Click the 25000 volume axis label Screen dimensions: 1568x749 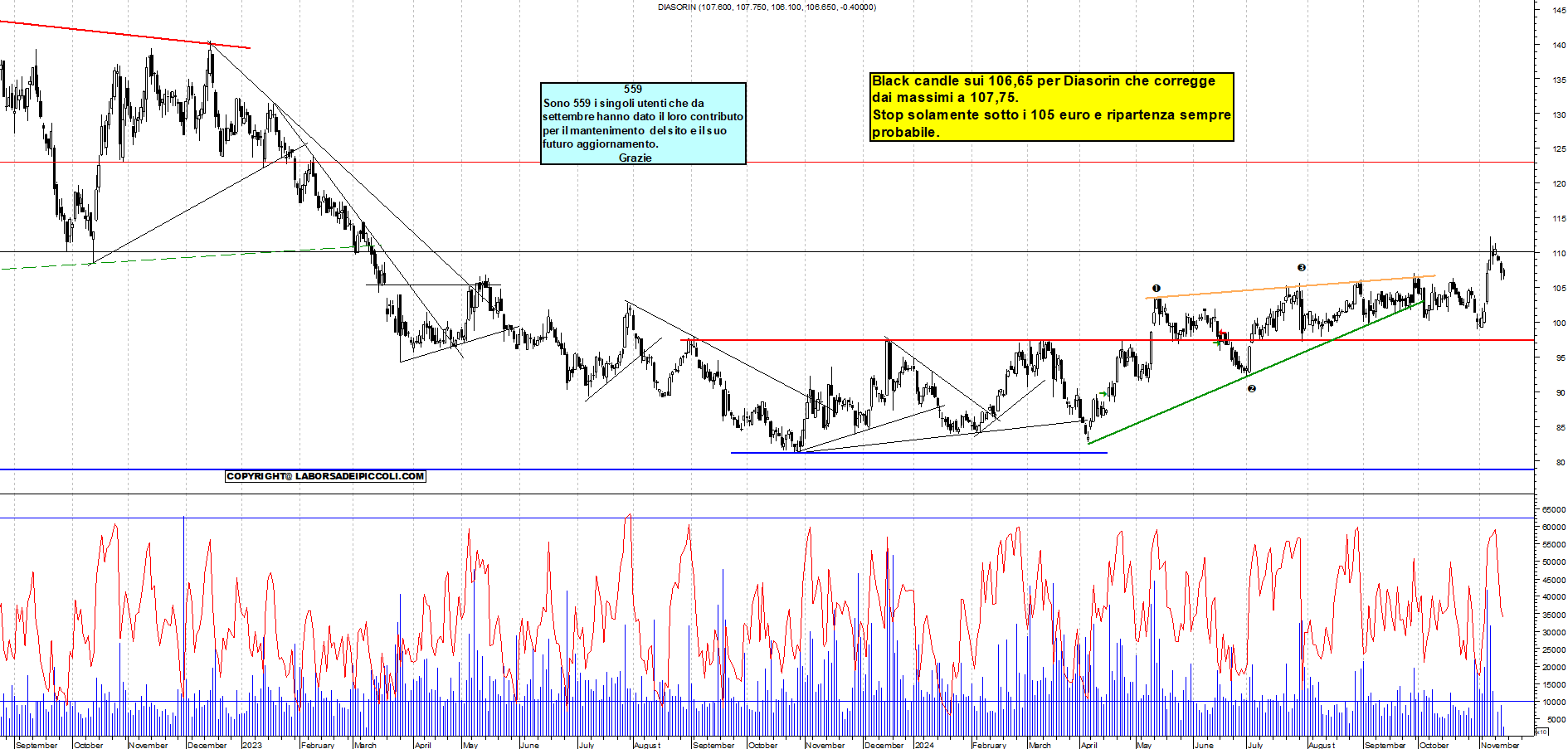(1554, 650)
